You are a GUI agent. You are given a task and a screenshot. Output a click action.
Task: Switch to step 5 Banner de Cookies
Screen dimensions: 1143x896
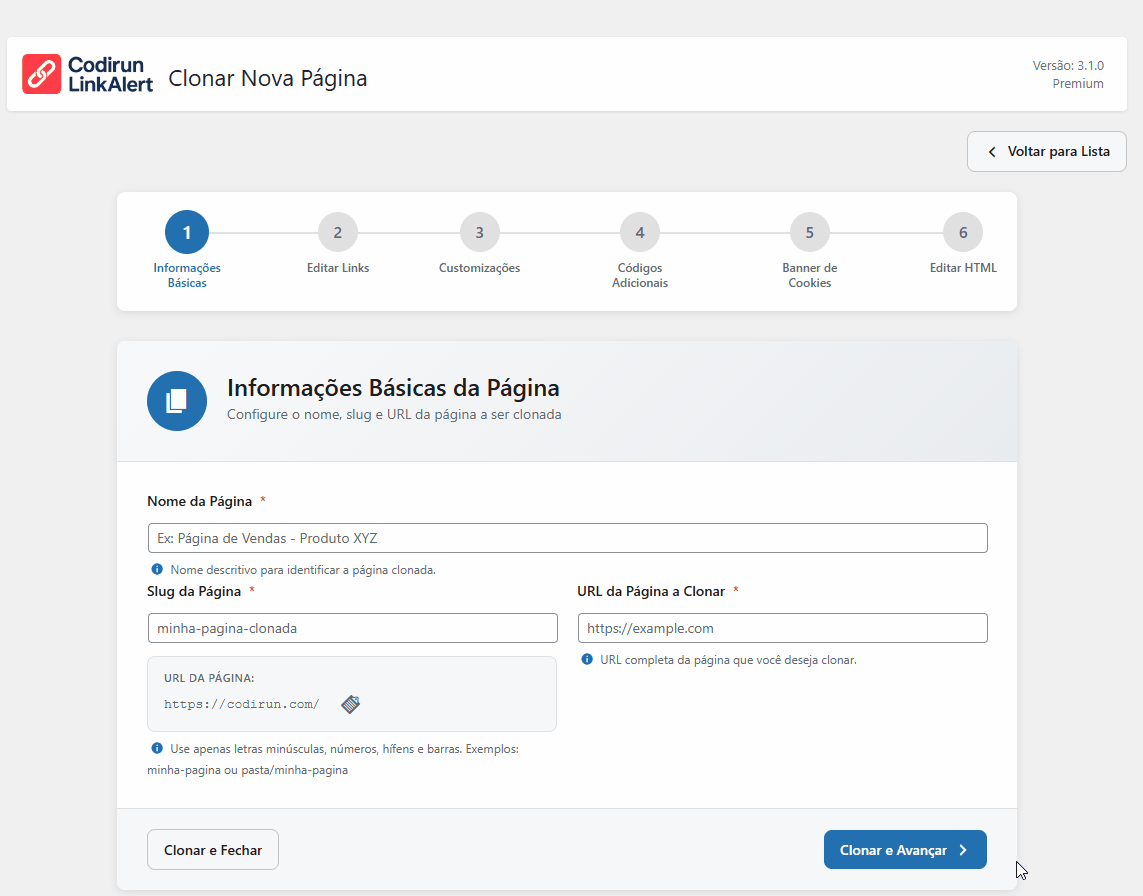click(x=810, y=233)
